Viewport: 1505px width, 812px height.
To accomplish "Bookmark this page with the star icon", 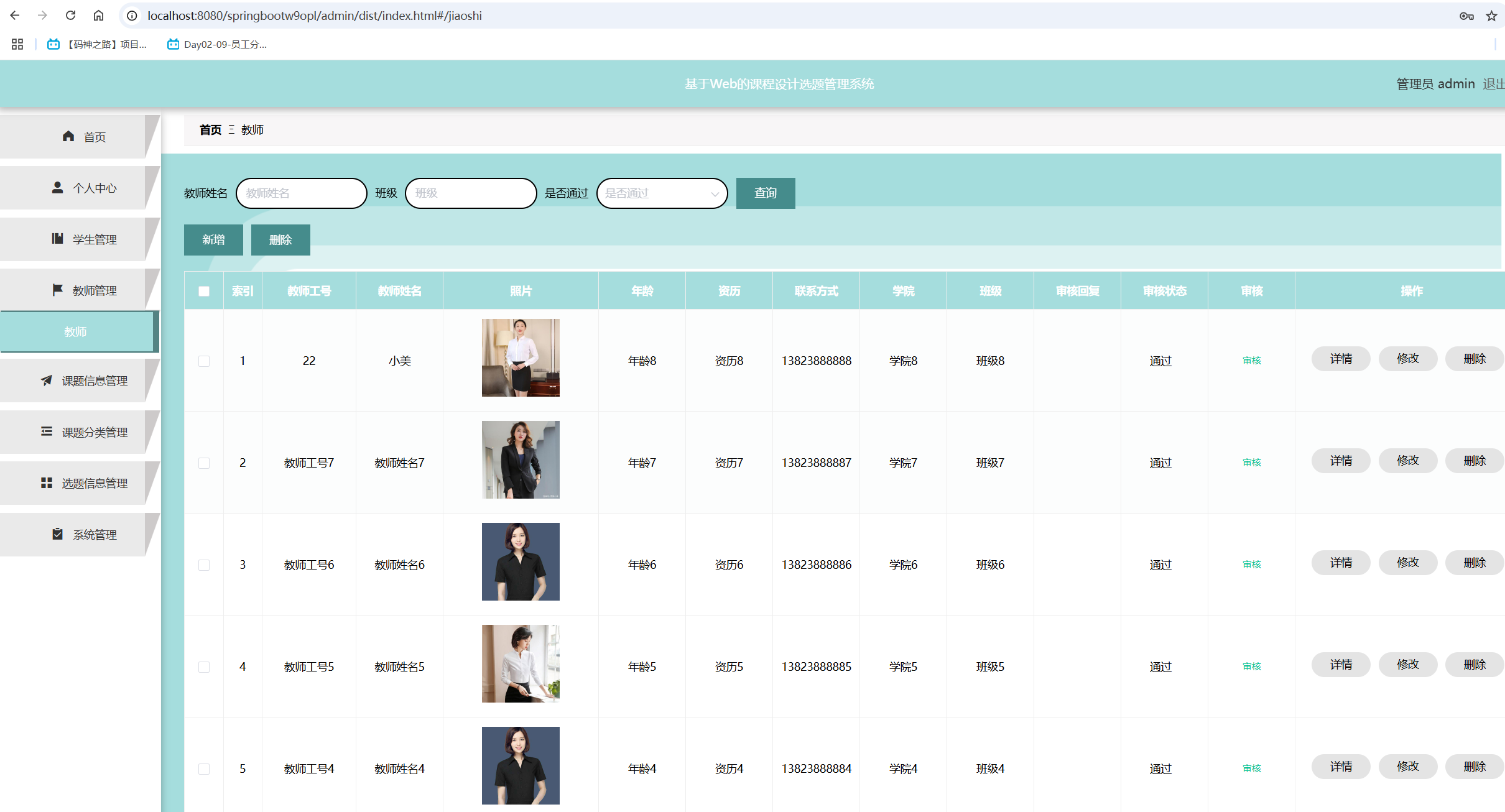I will (1491, 16).
